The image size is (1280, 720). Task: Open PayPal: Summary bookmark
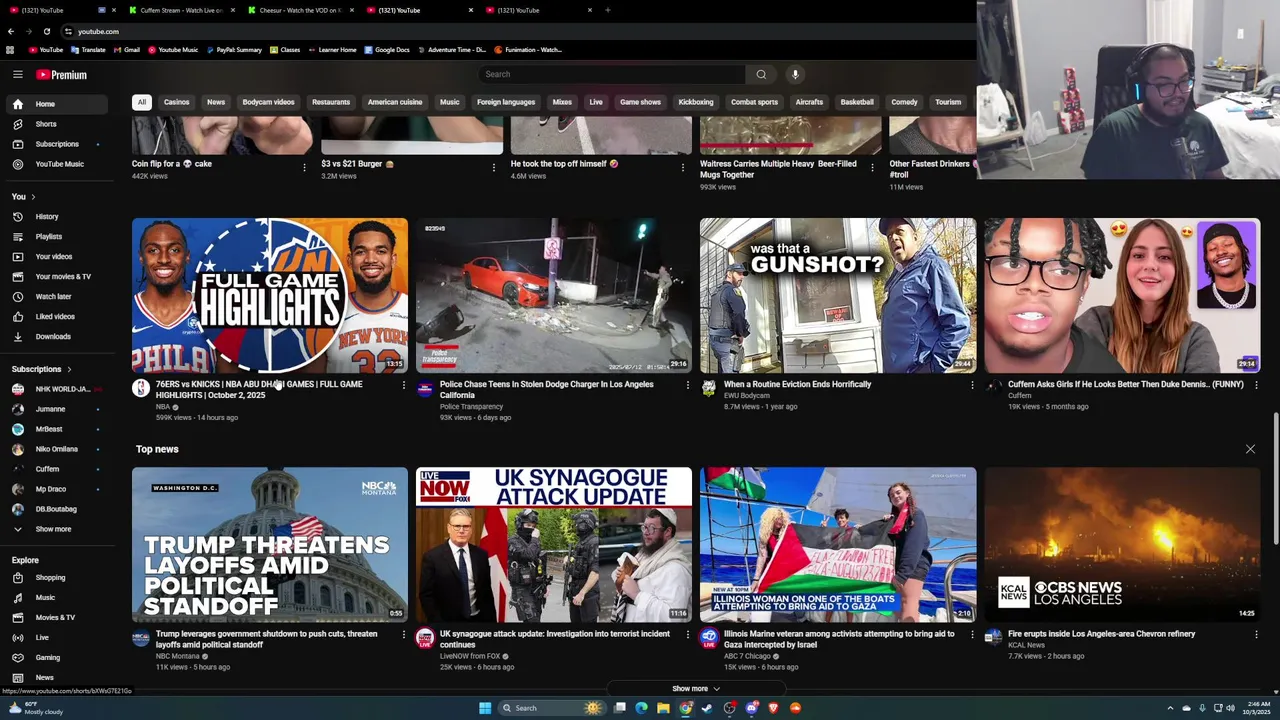(234, 49)
